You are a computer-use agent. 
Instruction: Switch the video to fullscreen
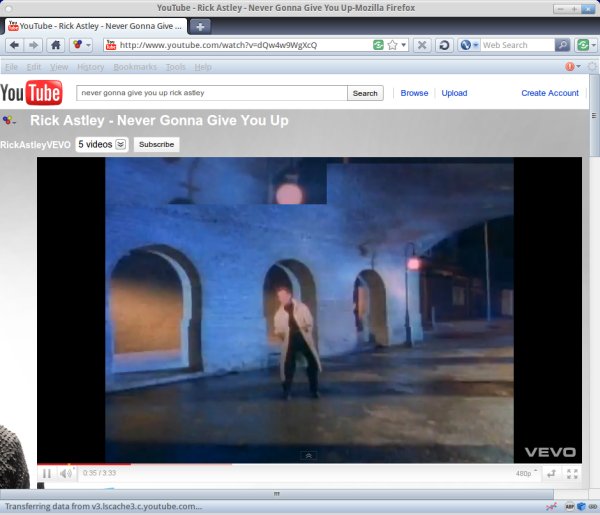(x=572, y=474)
